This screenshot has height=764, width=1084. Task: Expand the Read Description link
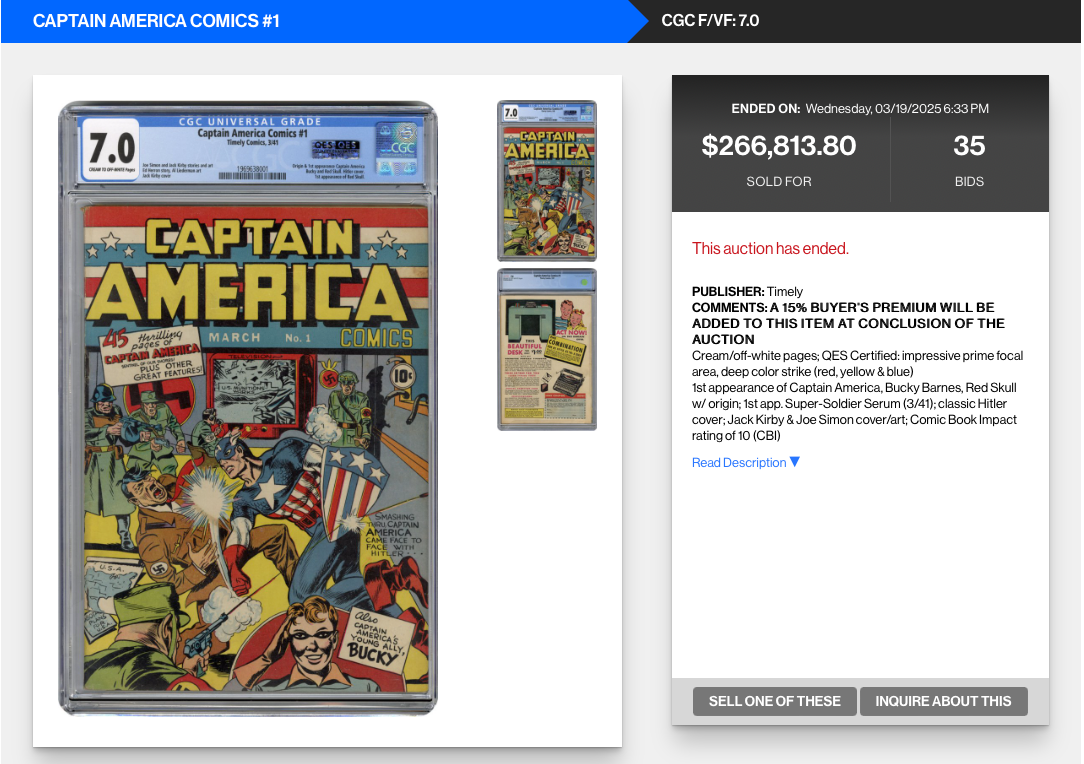pyautogui.click(x=739, y=463)
